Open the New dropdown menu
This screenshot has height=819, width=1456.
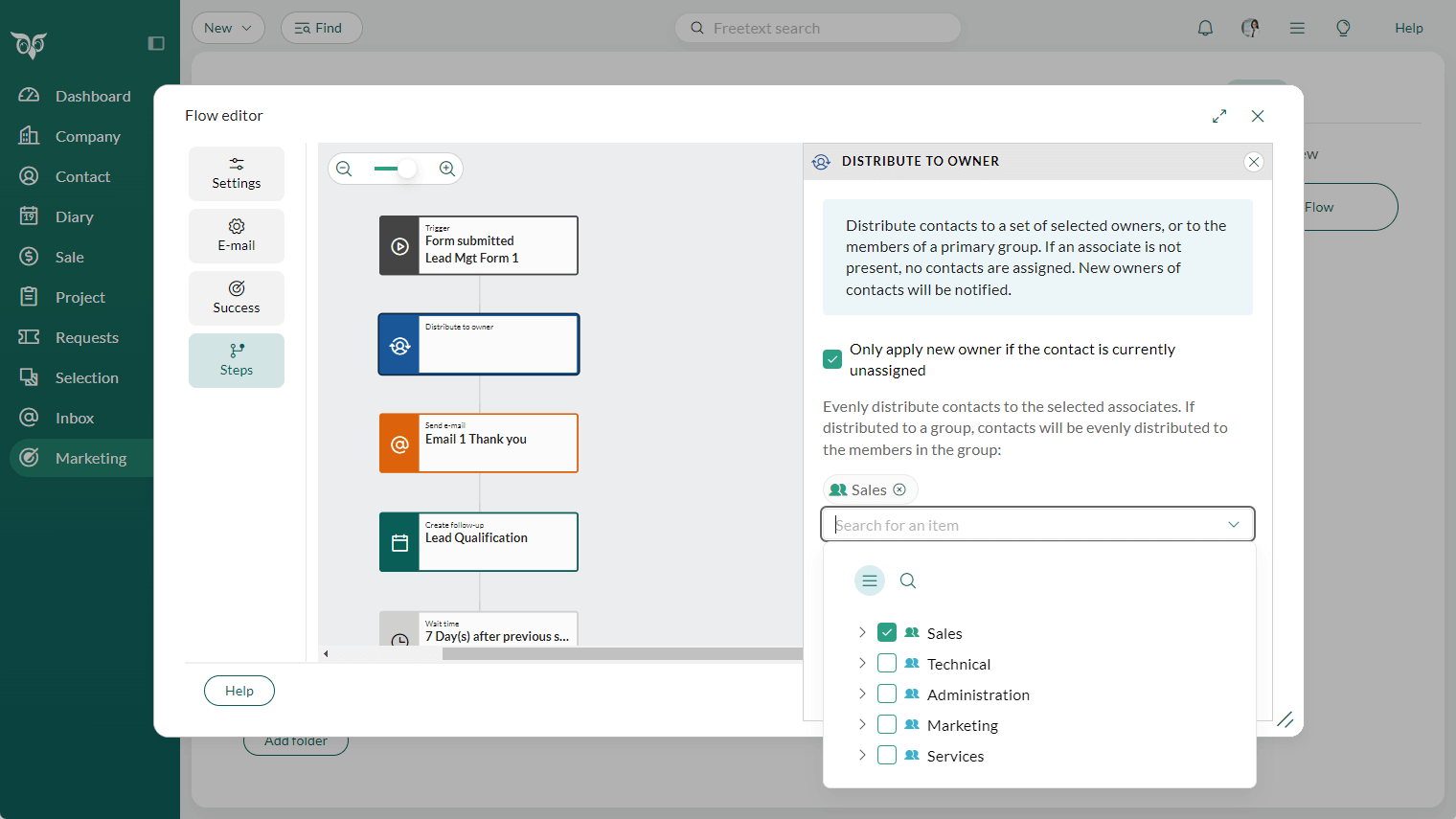click(x=228, y=28)
